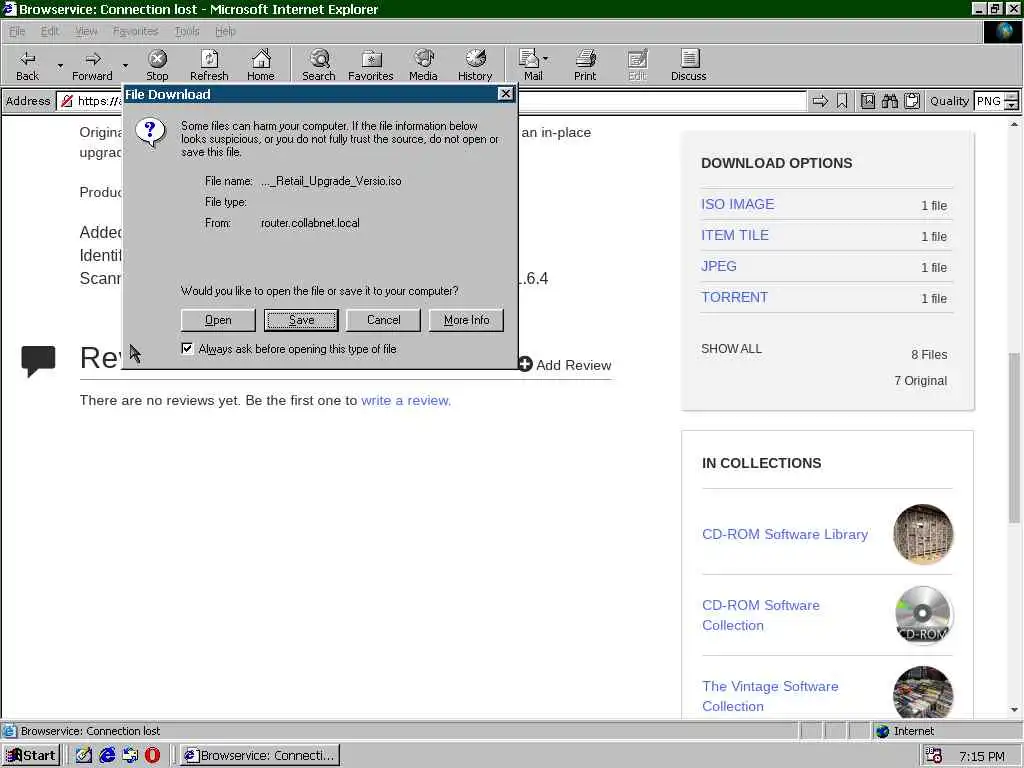The height and width of the screenshot is (768, 1024).
Task: Click the bookmark ribbon icon in address row
Action: coord(842,101)
